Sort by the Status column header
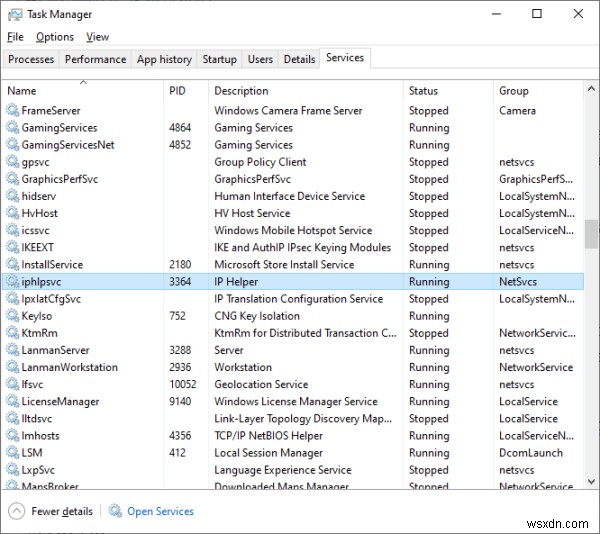600x534 pixels. tap(448, 91)
